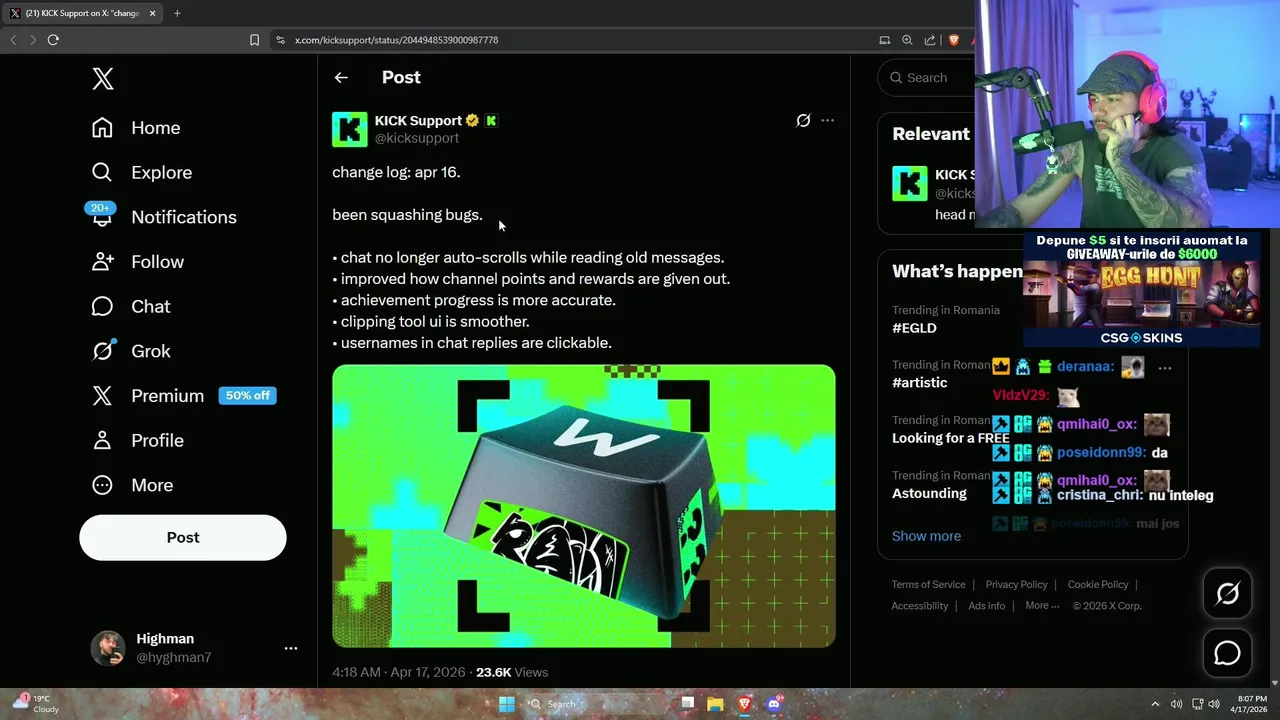Click the search magnifier icon
The height and width of the screenshot is (720, 1280).
(896, 77)
